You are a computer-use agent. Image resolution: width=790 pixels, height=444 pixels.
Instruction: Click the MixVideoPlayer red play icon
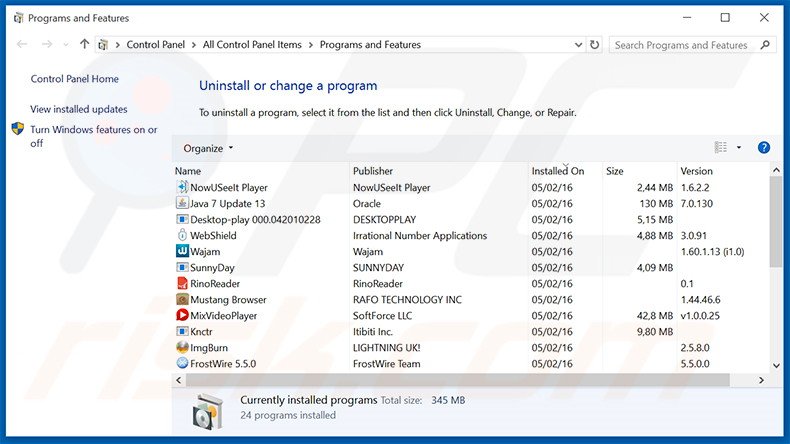point(182,315)
